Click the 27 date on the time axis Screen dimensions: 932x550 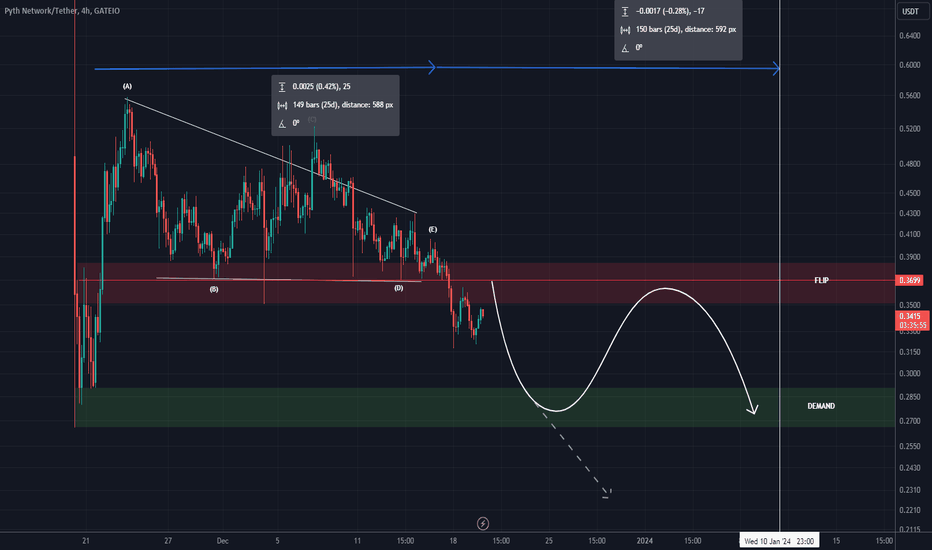pos(168,541)
